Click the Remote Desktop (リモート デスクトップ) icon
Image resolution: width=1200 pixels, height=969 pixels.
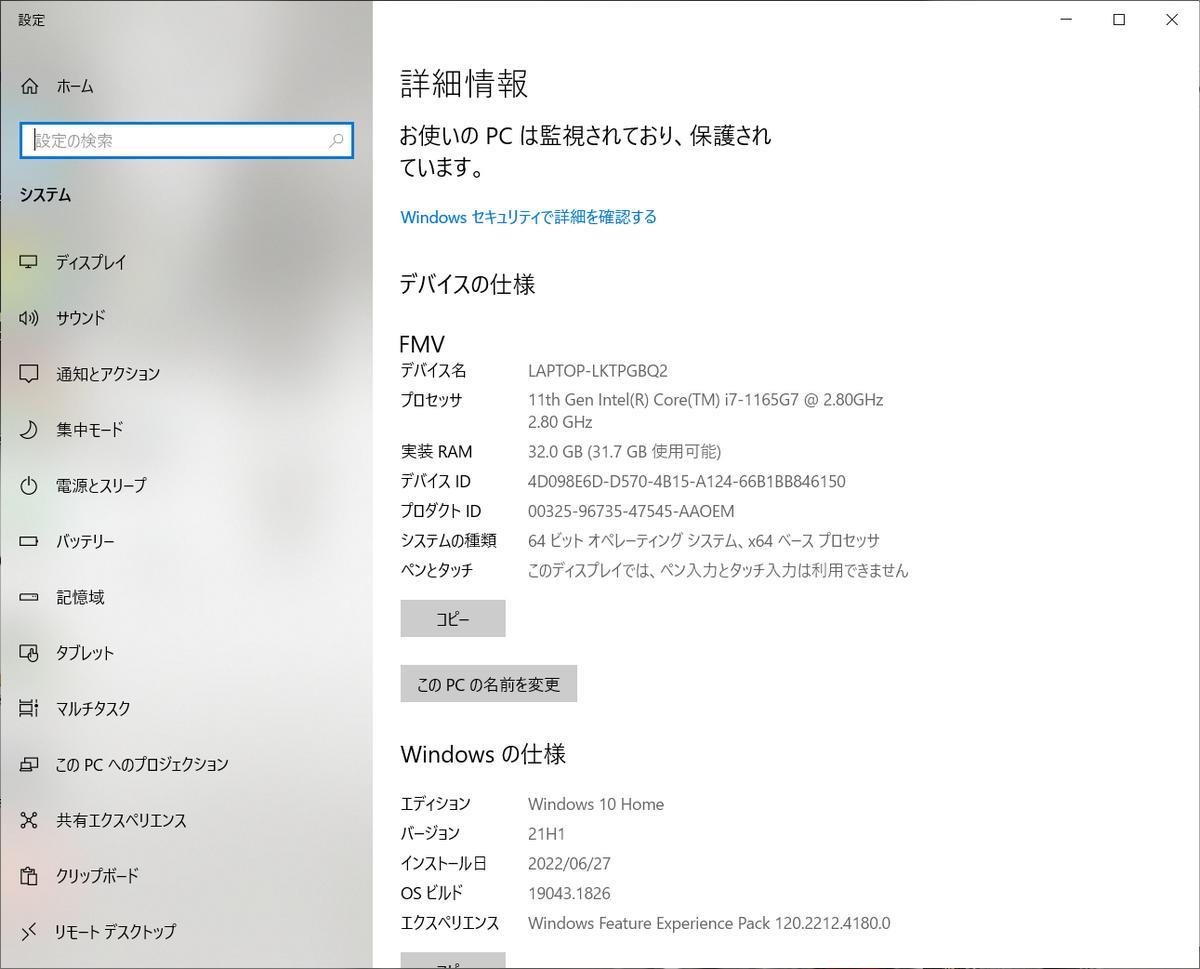click(x=29, y=932)
